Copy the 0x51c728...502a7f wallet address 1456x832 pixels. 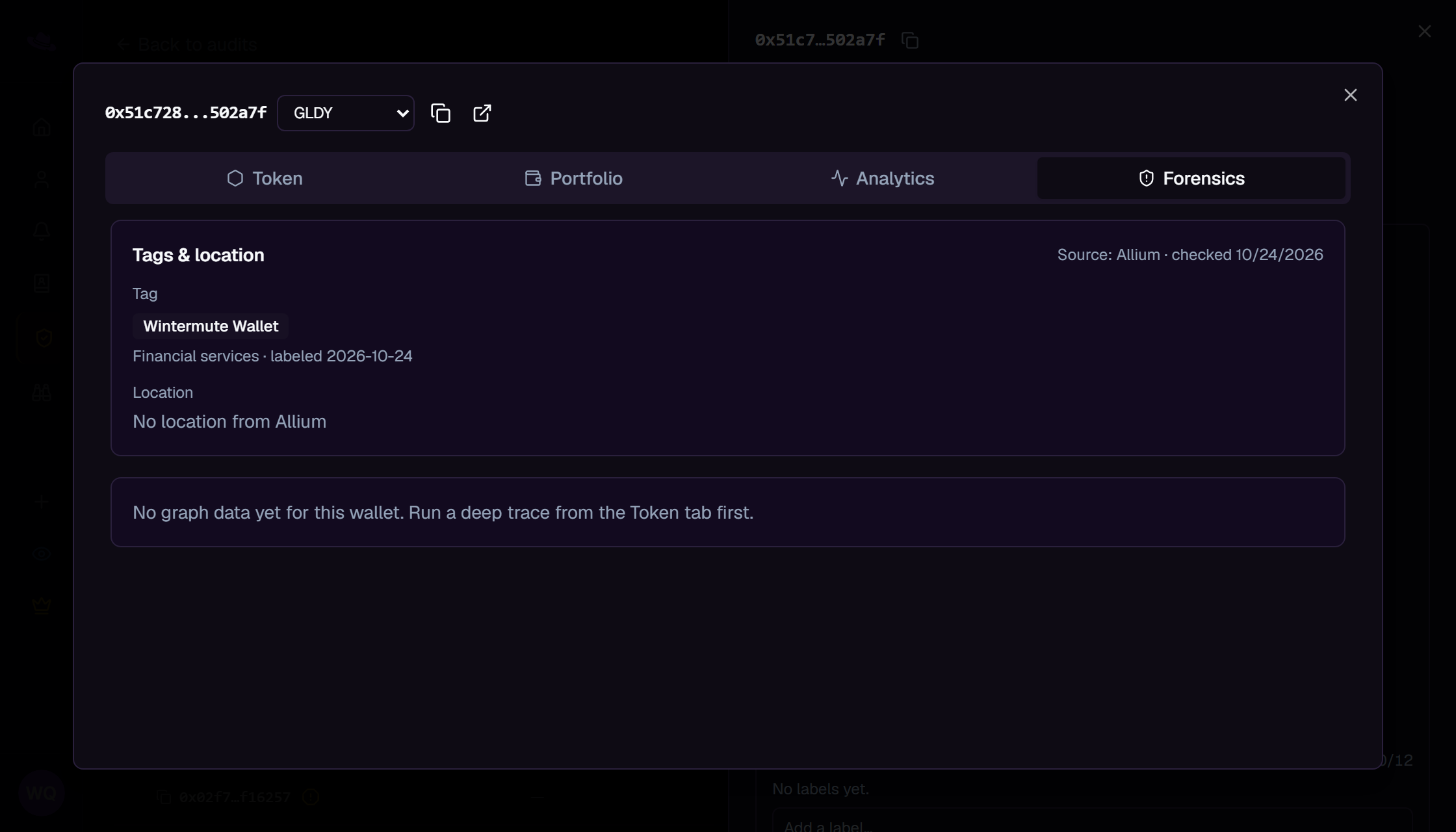[x=441, y=113]
